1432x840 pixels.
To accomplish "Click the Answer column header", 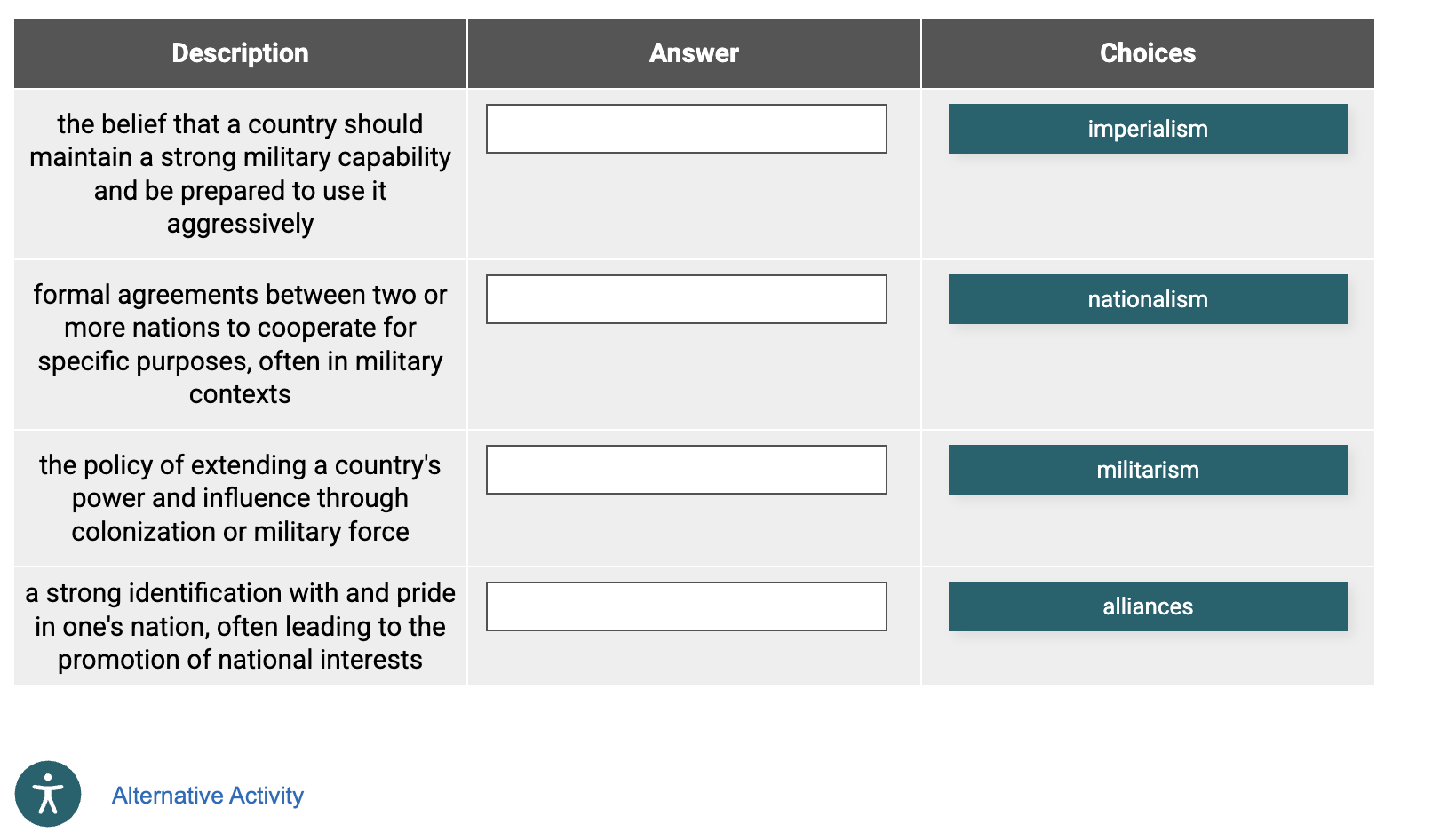I will coord(693,52).
